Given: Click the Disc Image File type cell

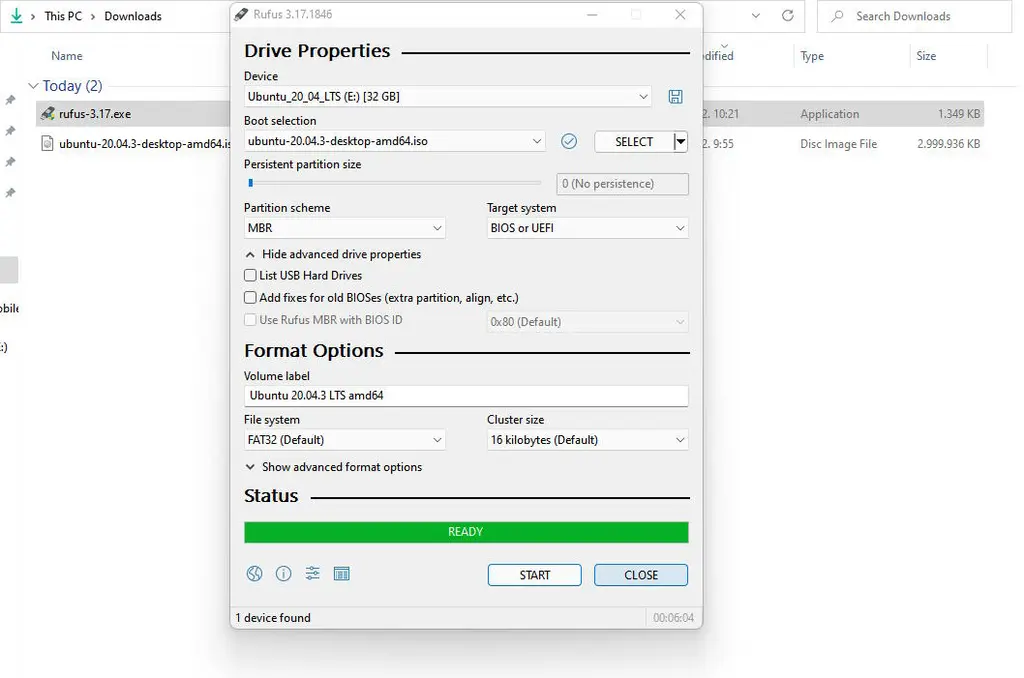Looking at the screenshot, I should [x=839, y=144].
